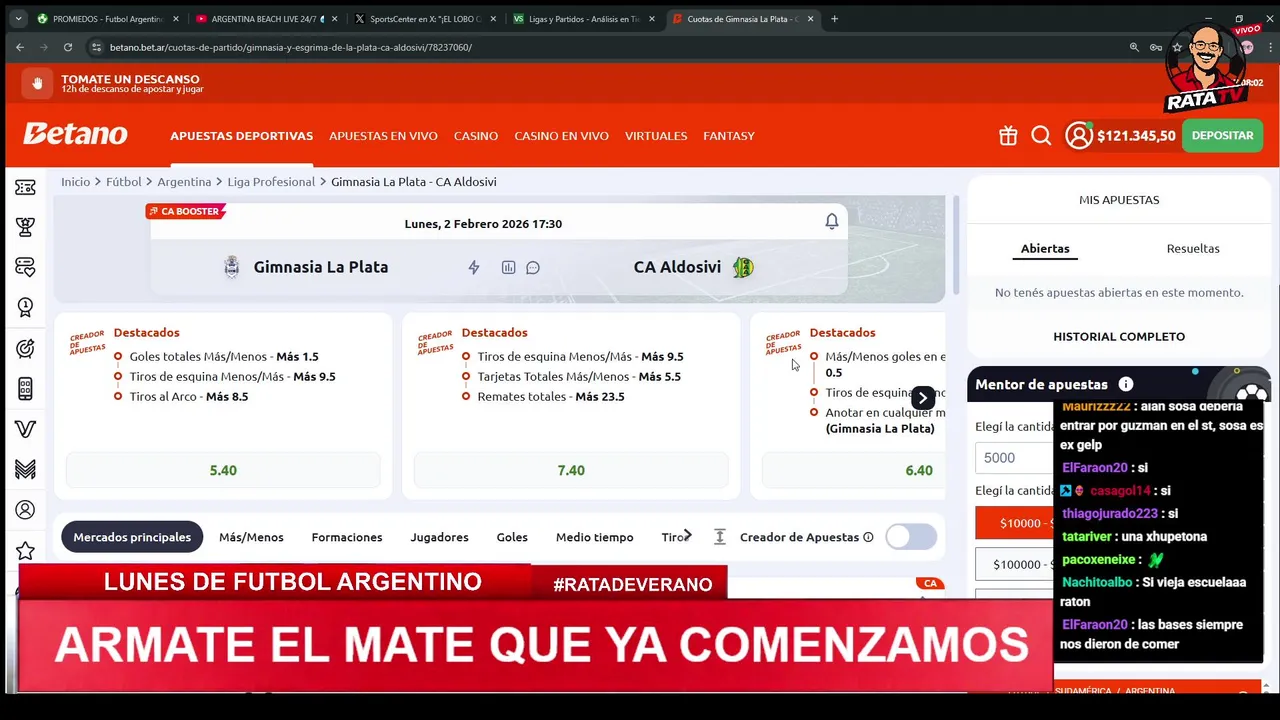Open the ticket coupons sidebar icon
Image resolution: width=1280 pixels, height=720 pixels.
pyautogui.click(x=25, y=187)
